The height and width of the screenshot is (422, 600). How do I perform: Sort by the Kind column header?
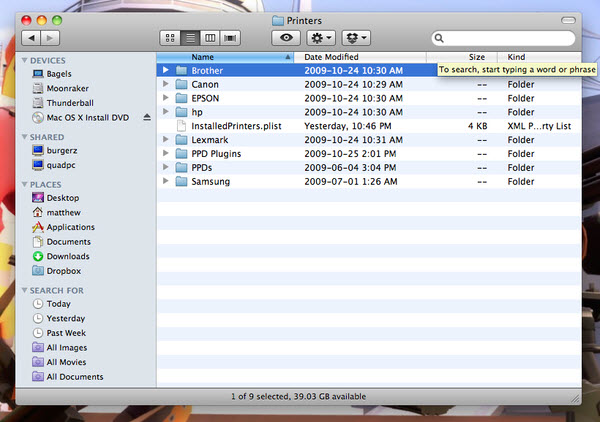point(539,57)
